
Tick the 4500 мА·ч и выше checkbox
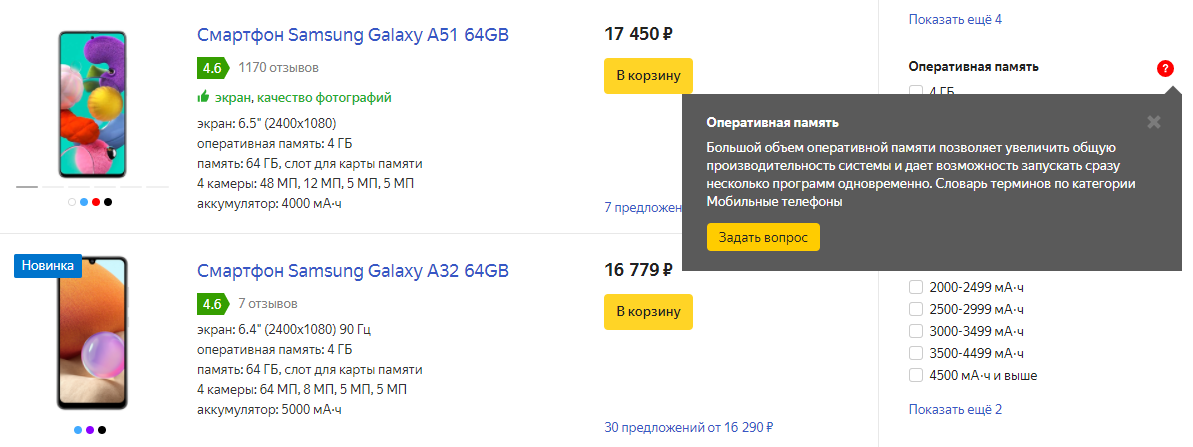click(915, 375)
